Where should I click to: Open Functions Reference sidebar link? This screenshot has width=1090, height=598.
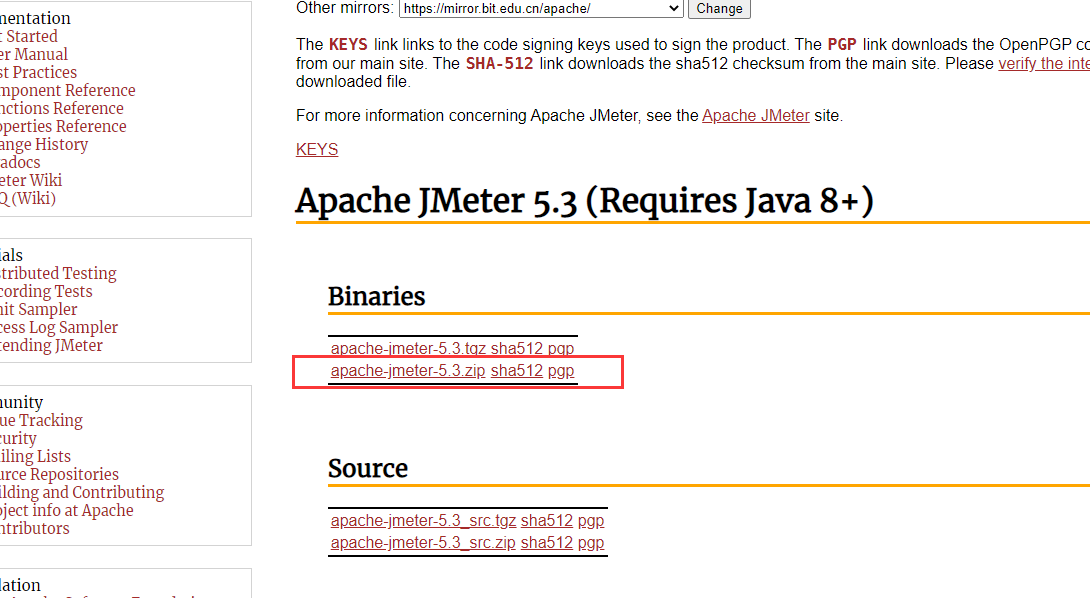[x=62, y=108]
